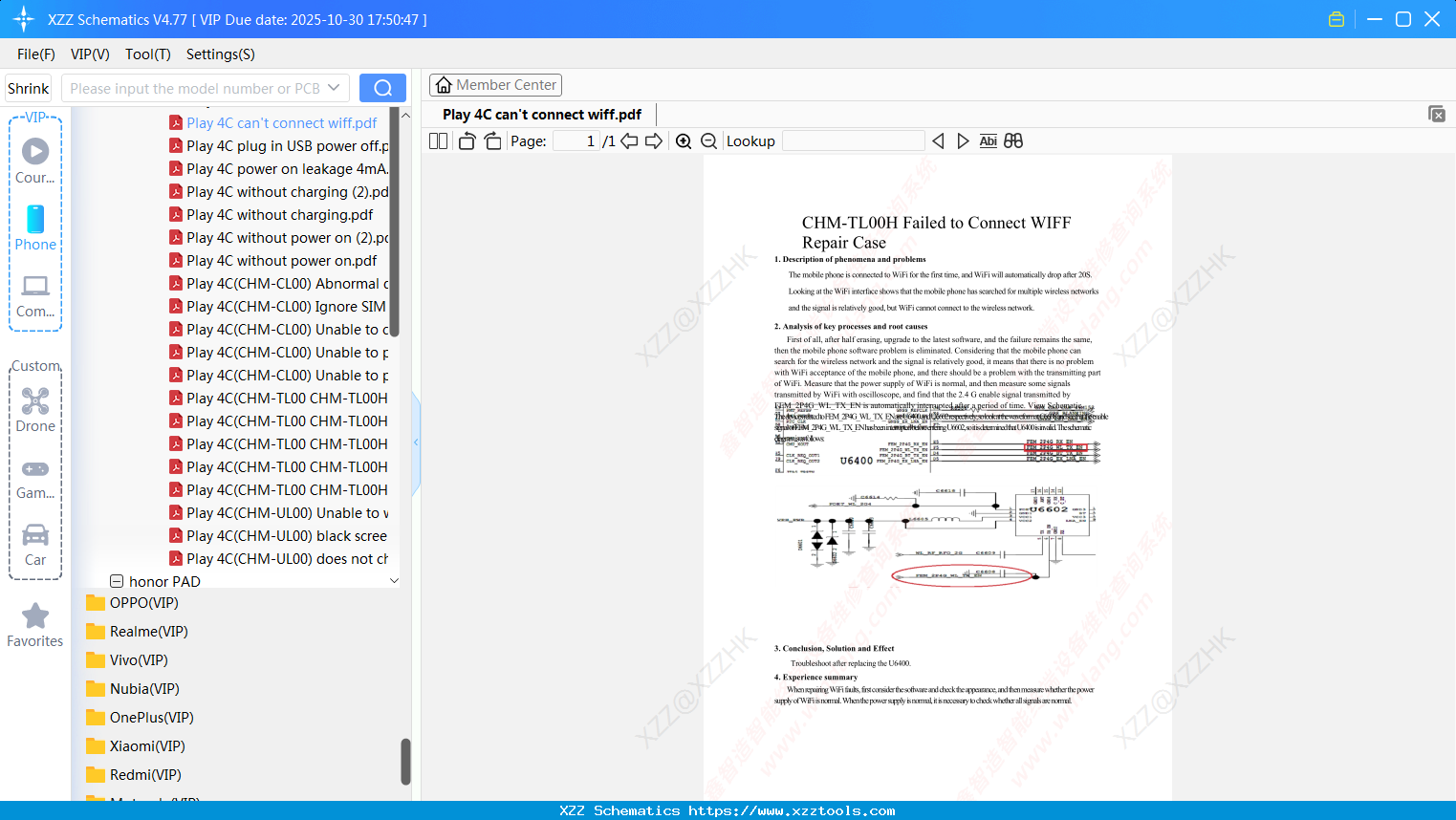Expand the Vivo(VIP) folder

point(127,660)
